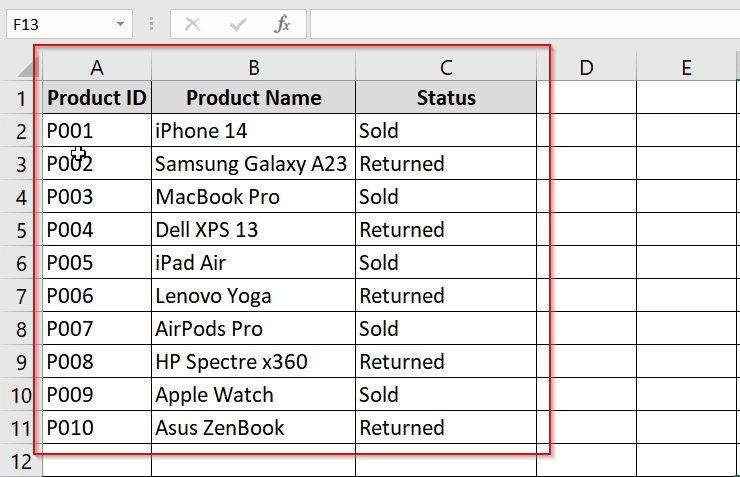Select cell containing P008
740x477 pixels.
[97, 361]
